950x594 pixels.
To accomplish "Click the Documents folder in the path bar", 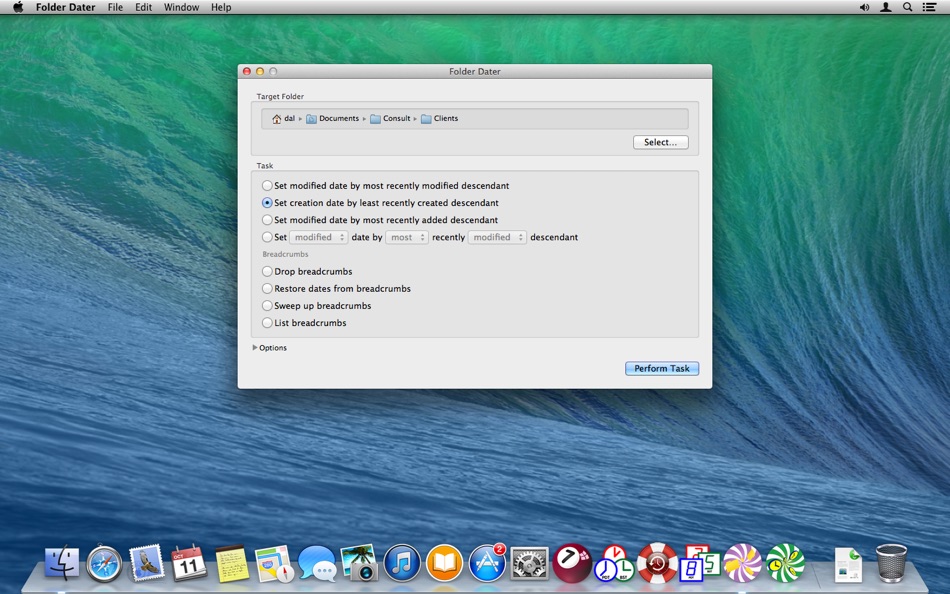I will pyautogui.click(x=333, y=118).
